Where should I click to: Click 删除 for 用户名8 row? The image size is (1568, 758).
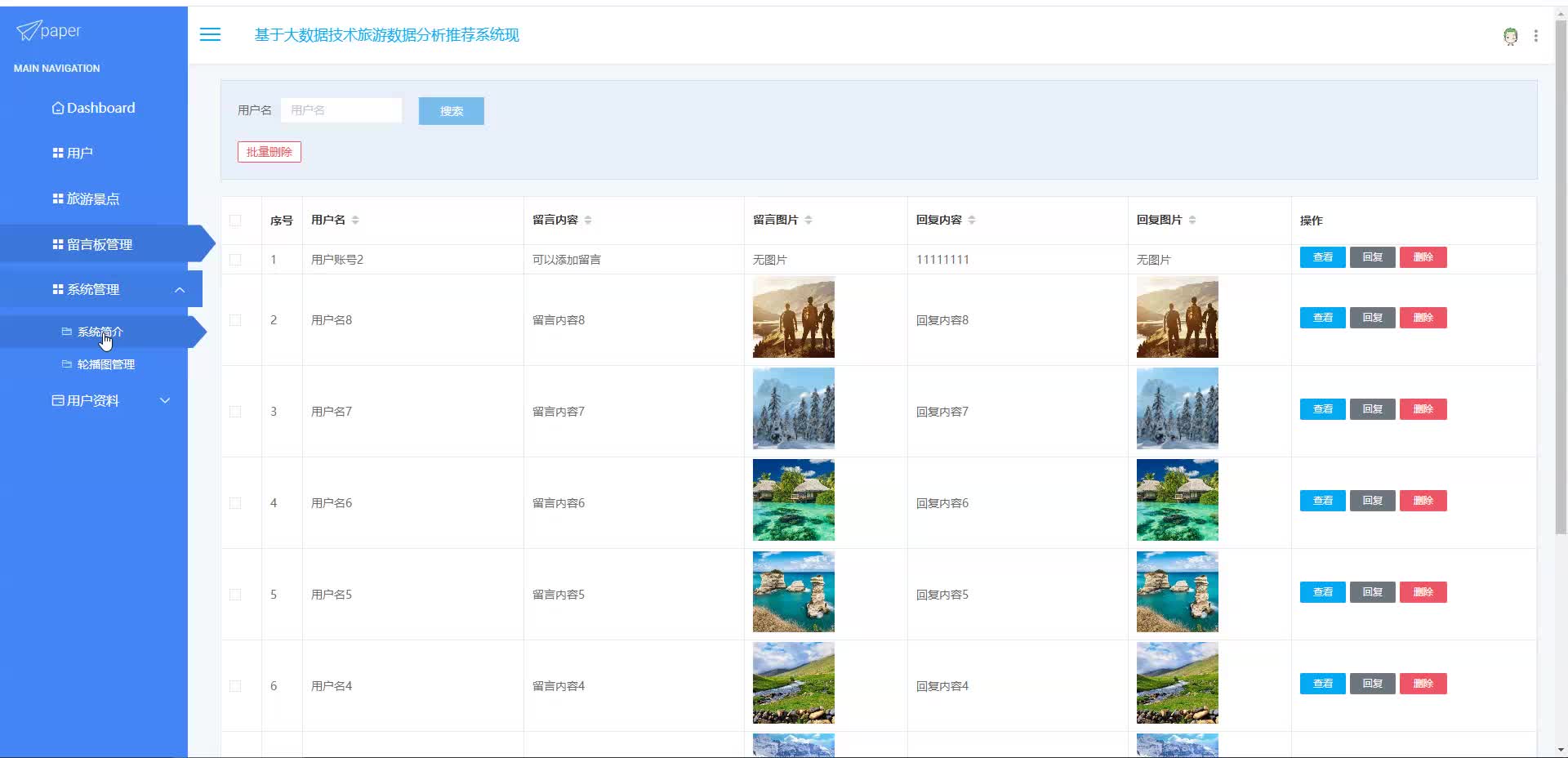(x=1423, y=318)
